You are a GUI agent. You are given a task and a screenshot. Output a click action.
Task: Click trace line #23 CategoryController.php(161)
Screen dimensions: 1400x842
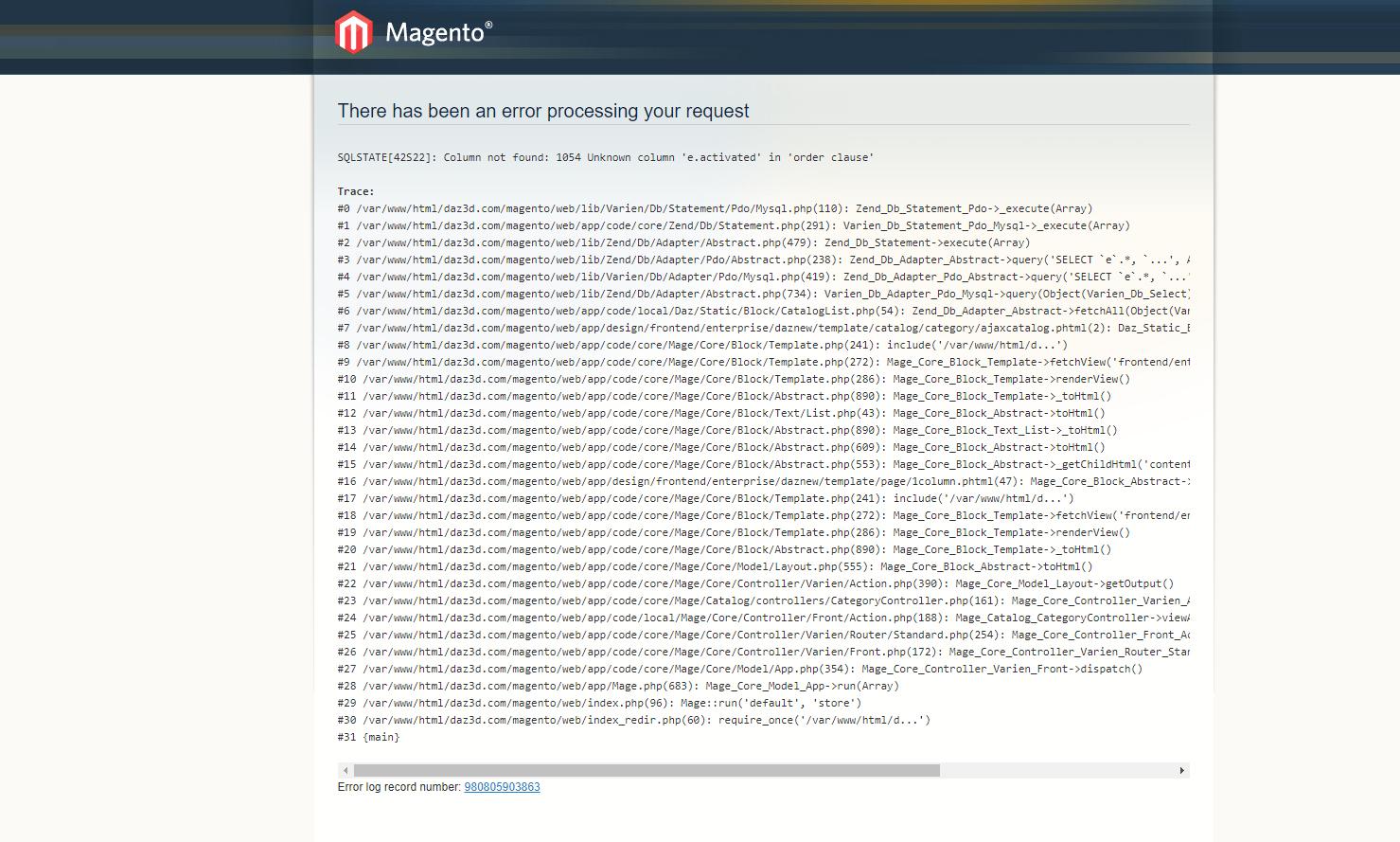click(764, 600)
